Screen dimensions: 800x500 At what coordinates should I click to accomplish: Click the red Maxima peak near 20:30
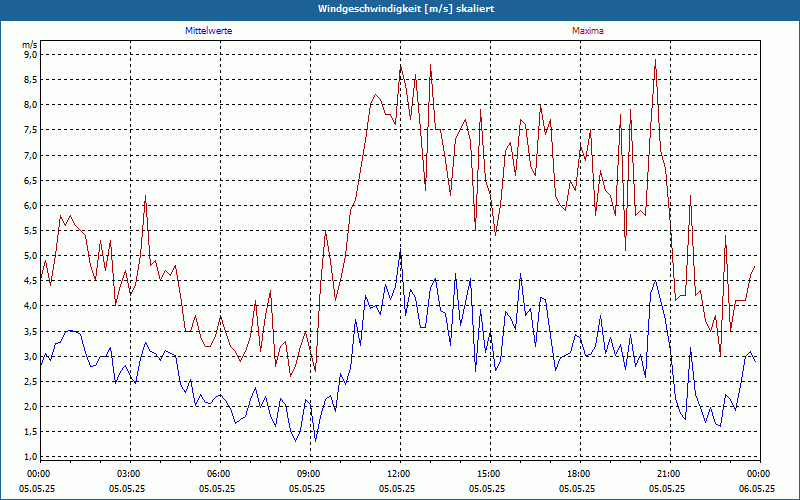(x=655, y=60)
